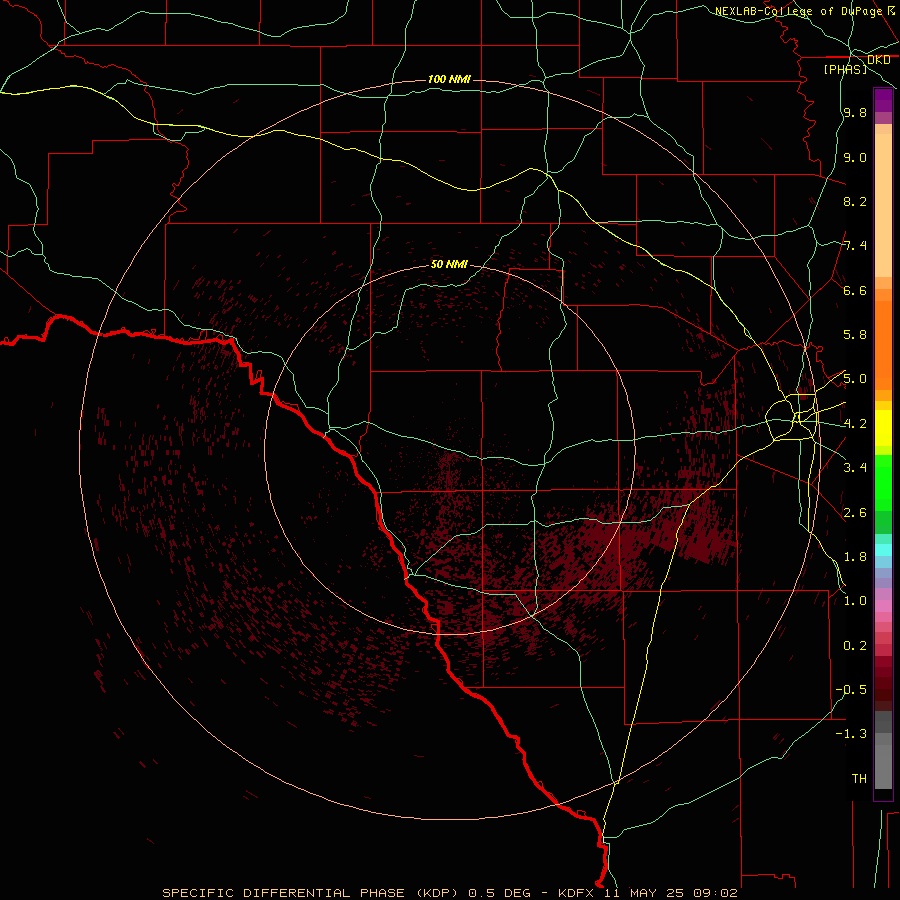Click the 50 NMI range ring label

pos(449,264)
